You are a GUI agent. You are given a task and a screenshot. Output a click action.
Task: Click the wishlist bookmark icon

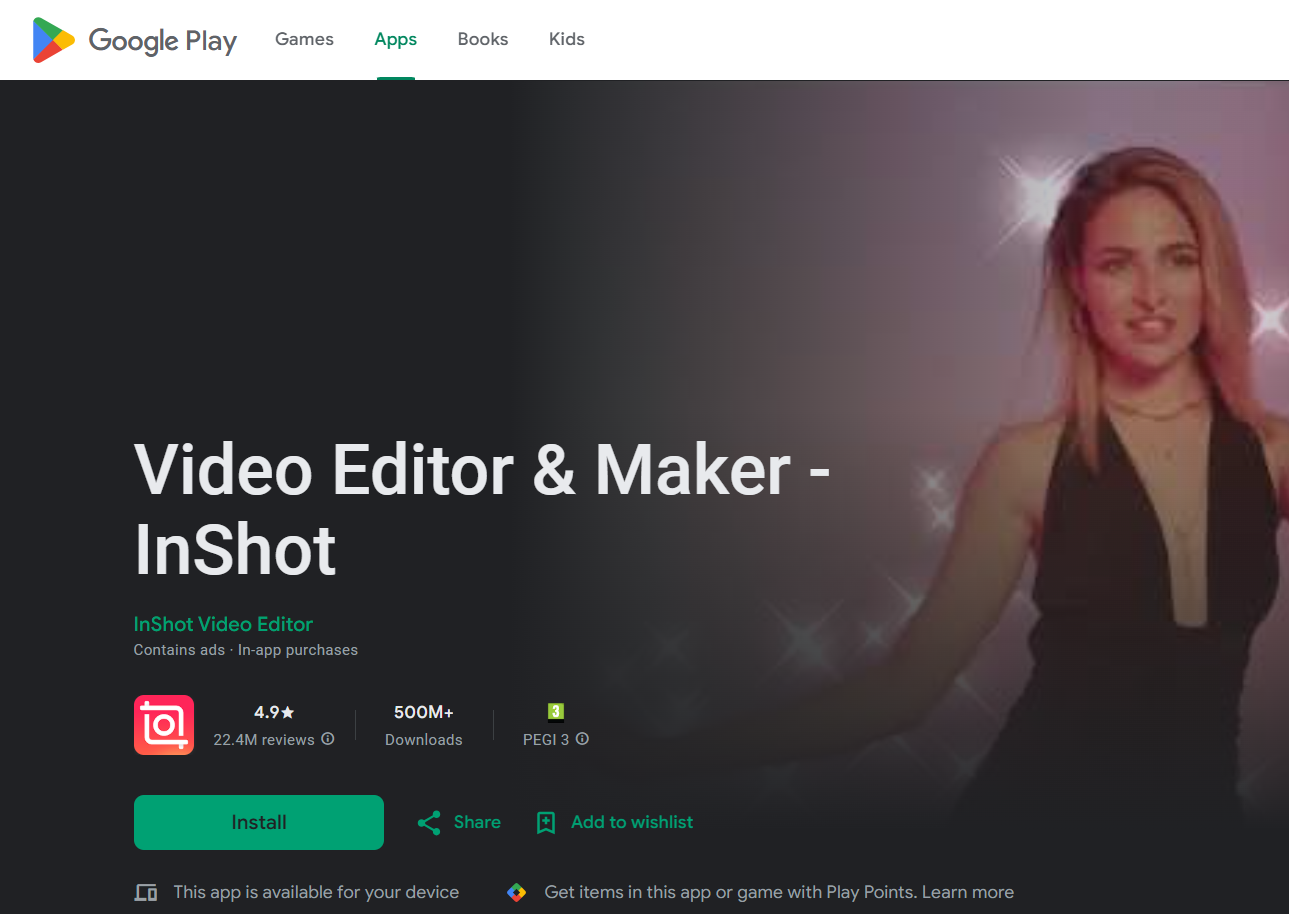(x=546, y=823)
